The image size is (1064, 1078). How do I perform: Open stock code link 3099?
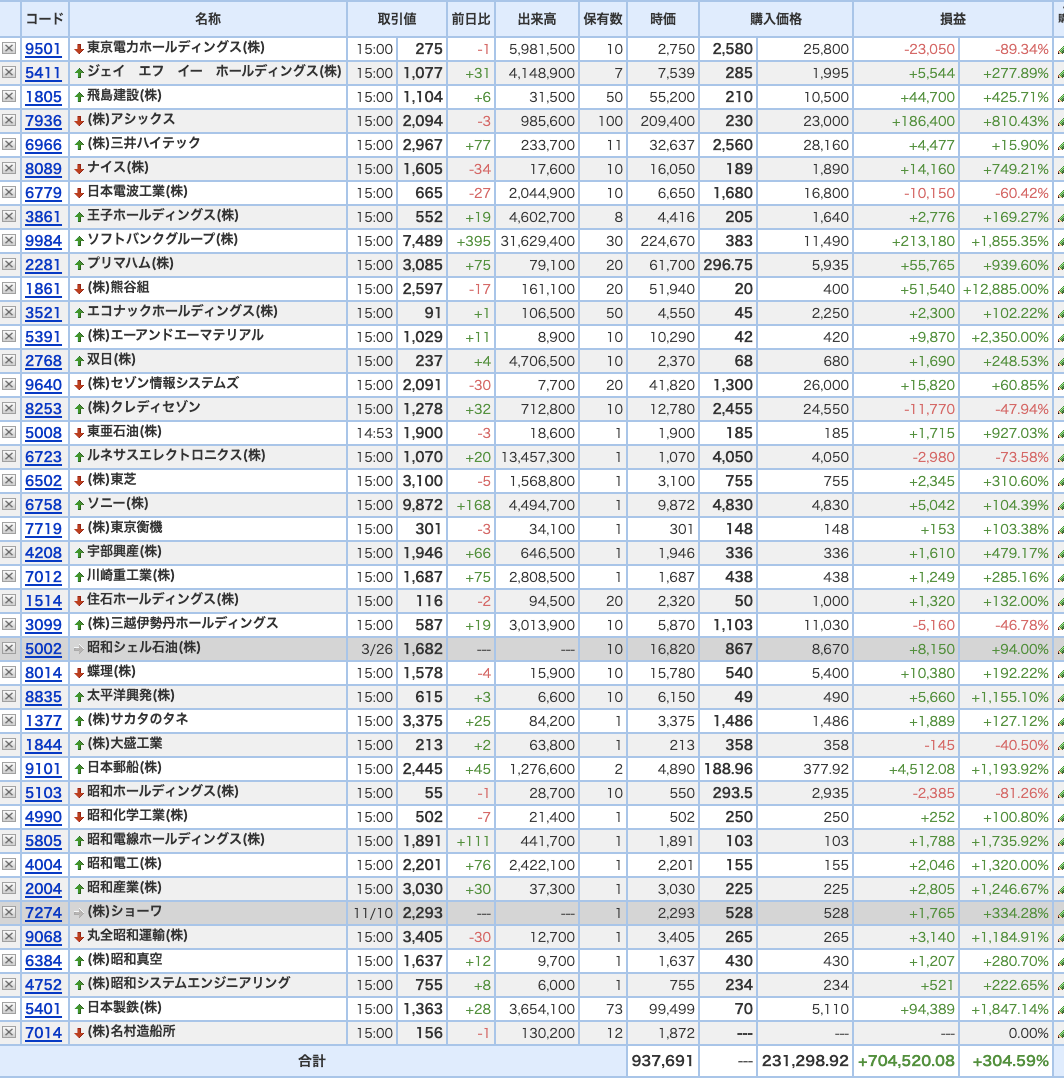(x=43, y=625)
